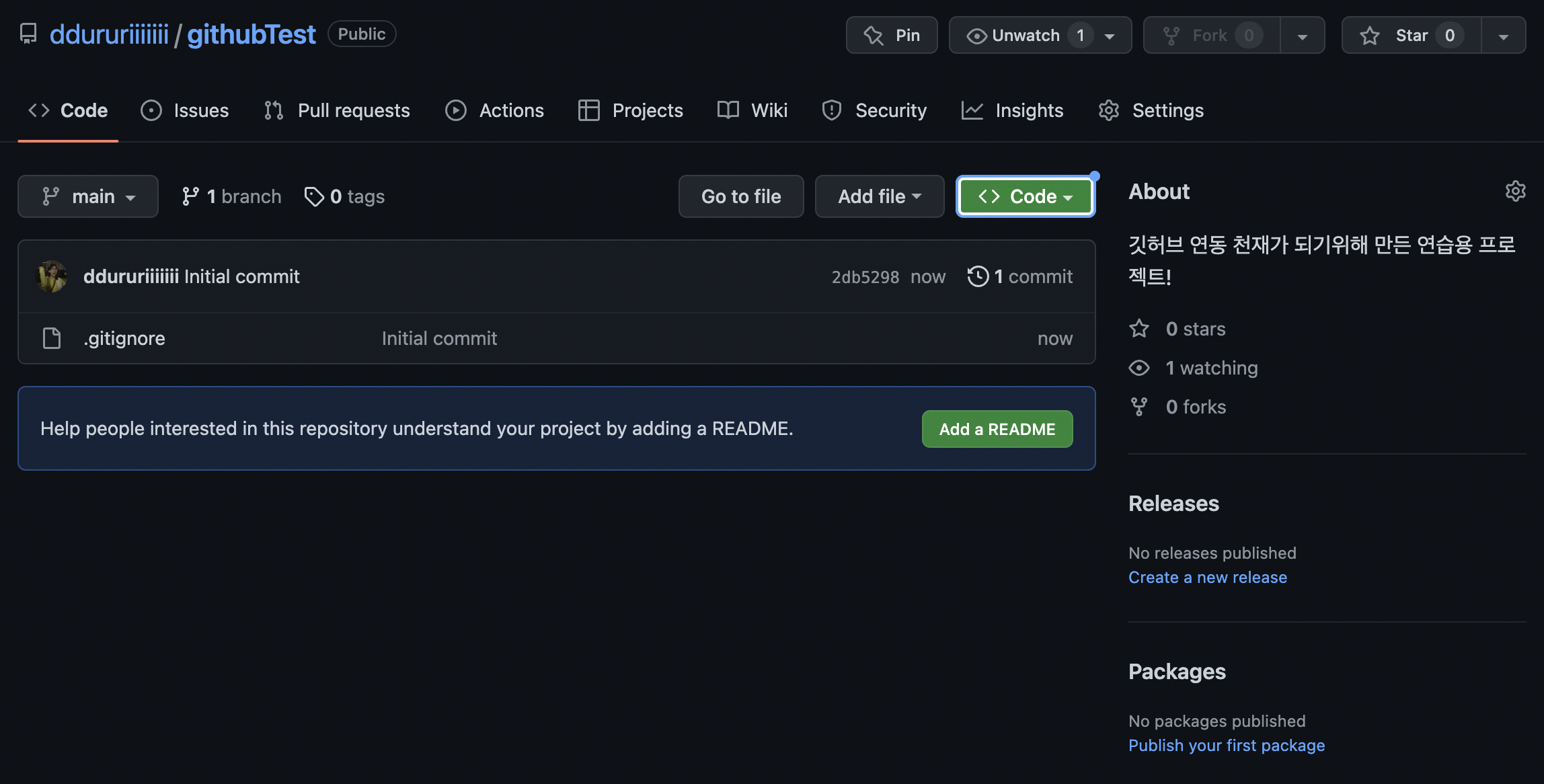
Task: Click the .gitignore file icon
Action: point(52,338)
